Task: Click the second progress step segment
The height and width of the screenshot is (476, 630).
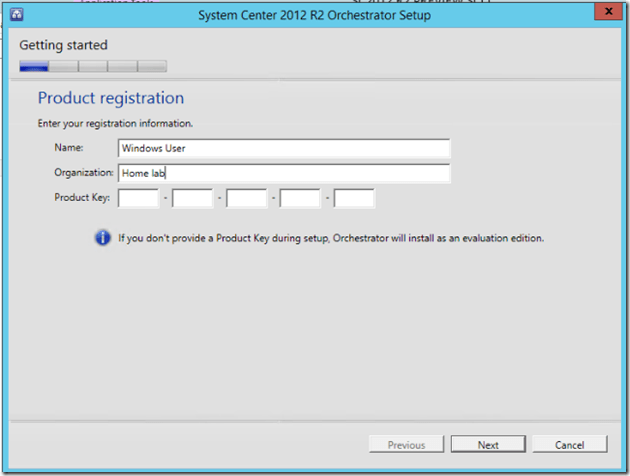Action: coord(63,67)
